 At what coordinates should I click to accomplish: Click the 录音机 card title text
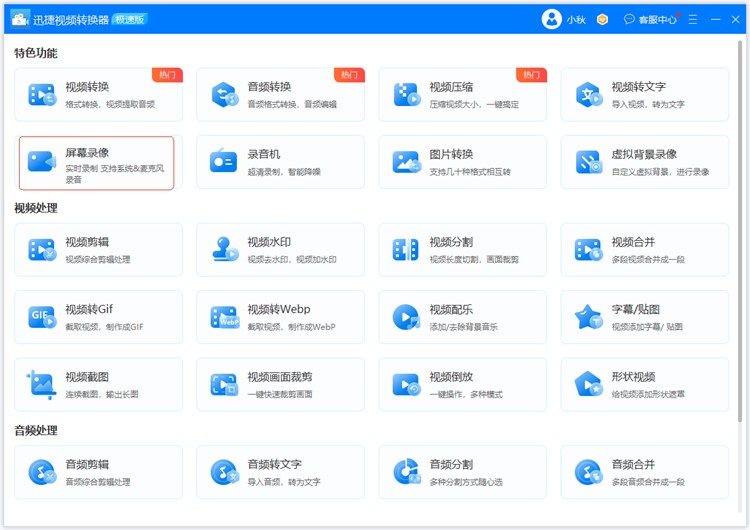click(x=264, y=154)
